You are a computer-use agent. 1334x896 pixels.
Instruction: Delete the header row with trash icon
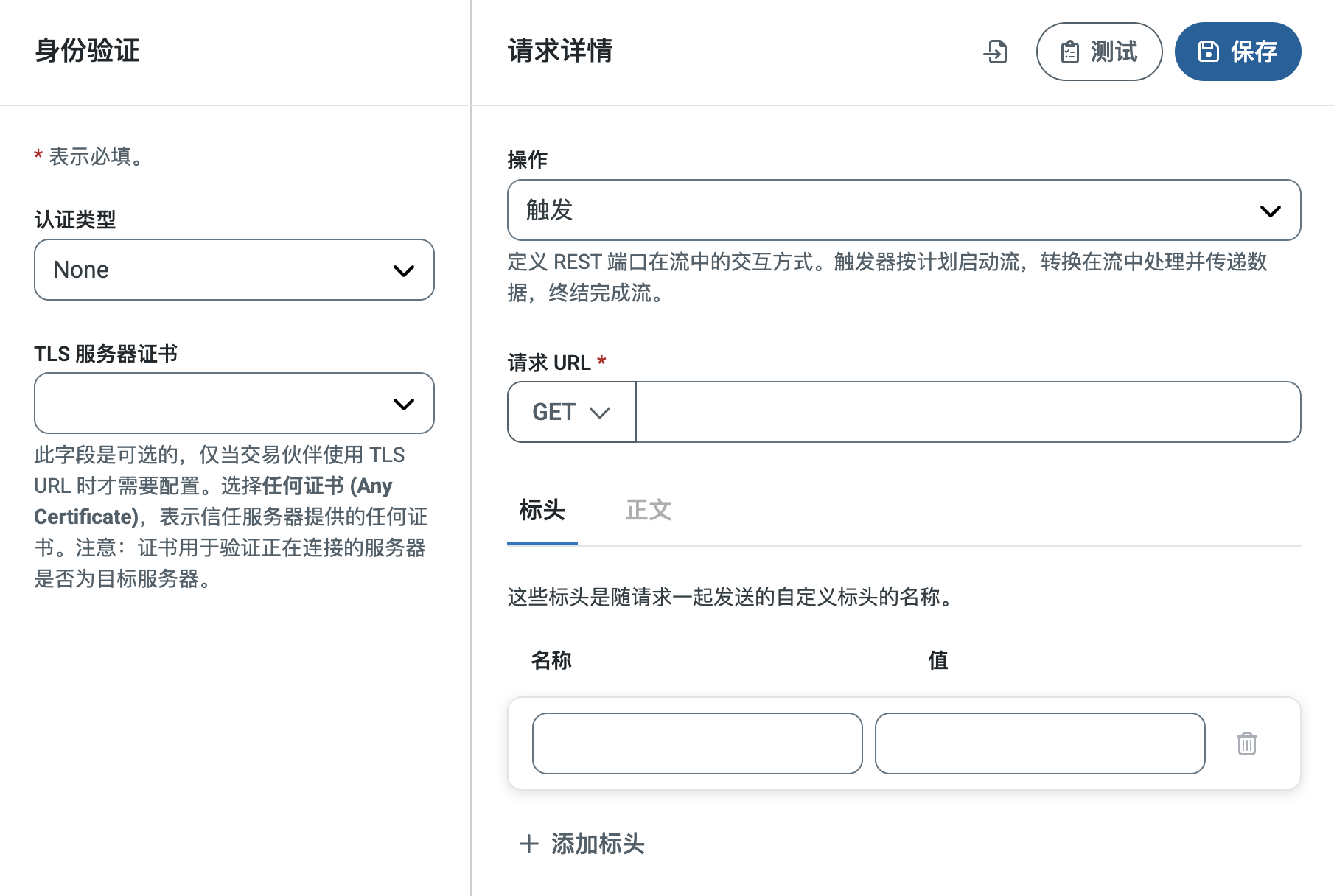(1246, 743)
